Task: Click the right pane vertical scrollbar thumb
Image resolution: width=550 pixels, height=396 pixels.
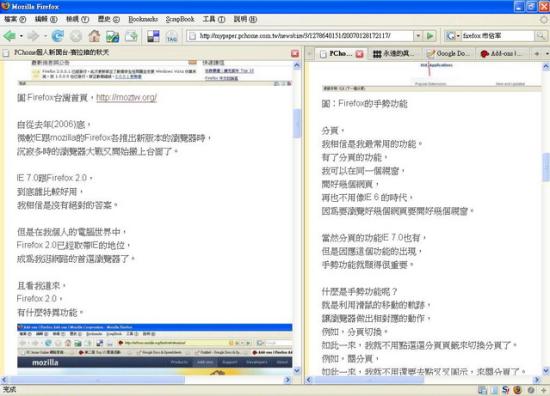Action: point(546,167)
